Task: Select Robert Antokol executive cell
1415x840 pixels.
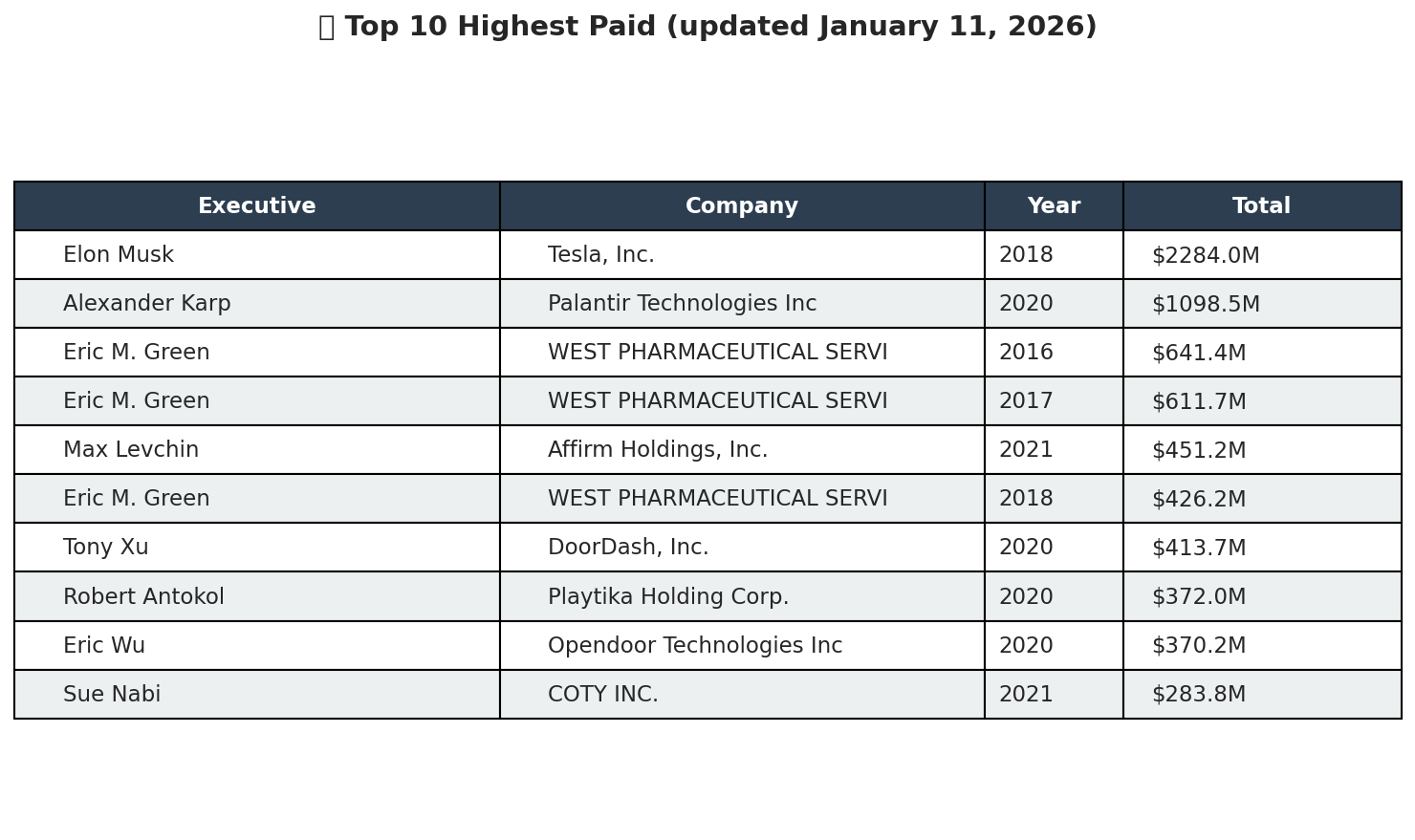Action: [x=256, y=596]
